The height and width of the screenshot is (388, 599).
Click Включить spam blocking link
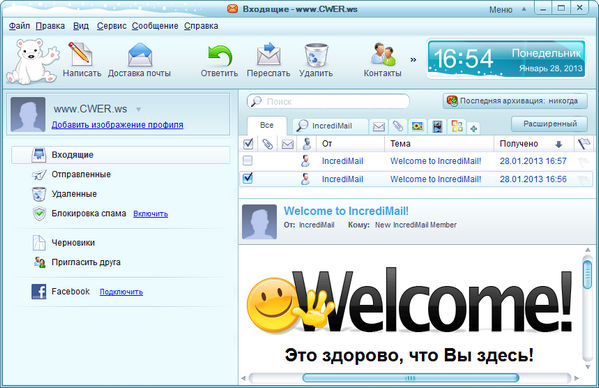point(151,214)
